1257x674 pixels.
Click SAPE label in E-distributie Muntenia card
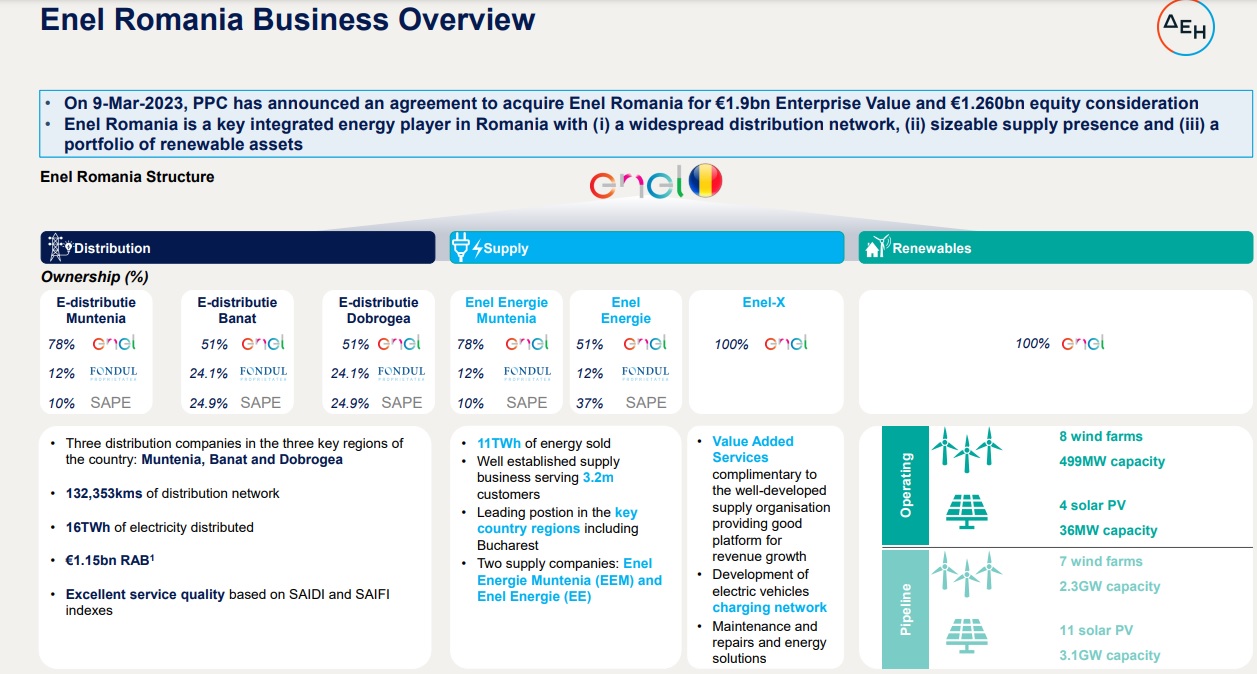(x=110, y=403)
